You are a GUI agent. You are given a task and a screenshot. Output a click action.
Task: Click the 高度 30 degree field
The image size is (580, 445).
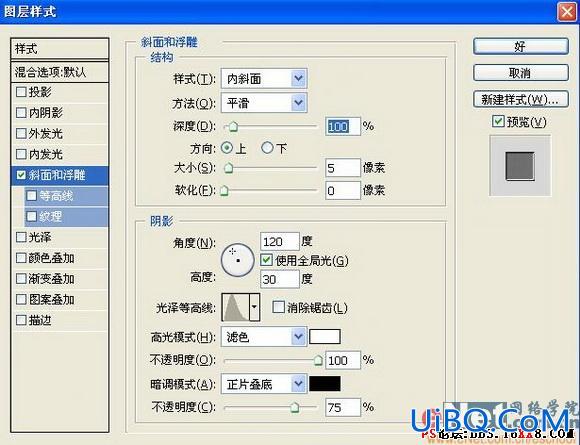point(280,279)
